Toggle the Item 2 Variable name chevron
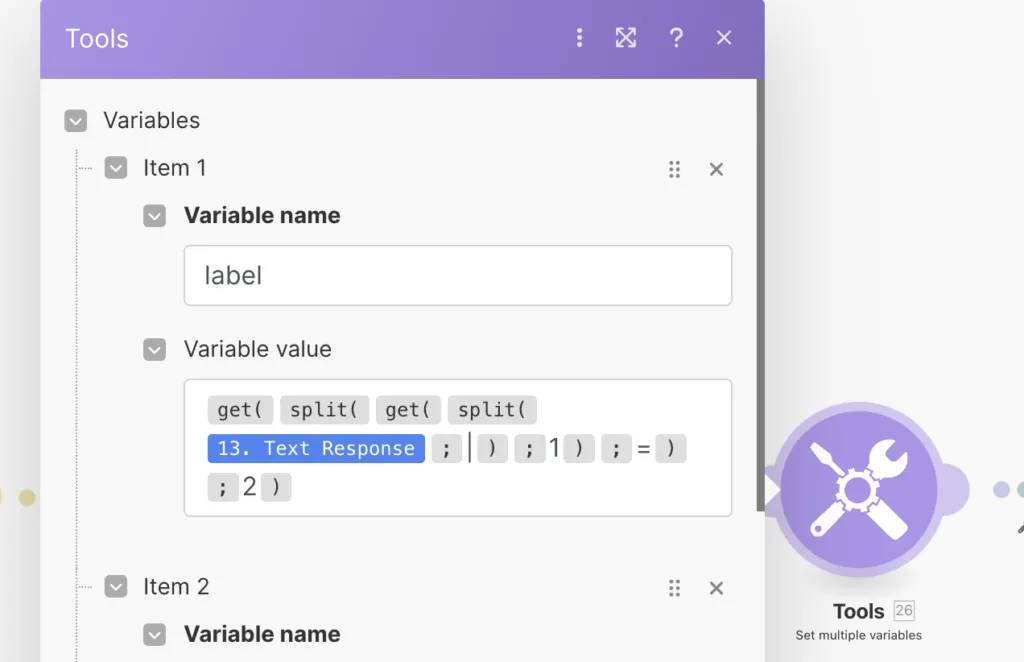 (x=154, y=635)
